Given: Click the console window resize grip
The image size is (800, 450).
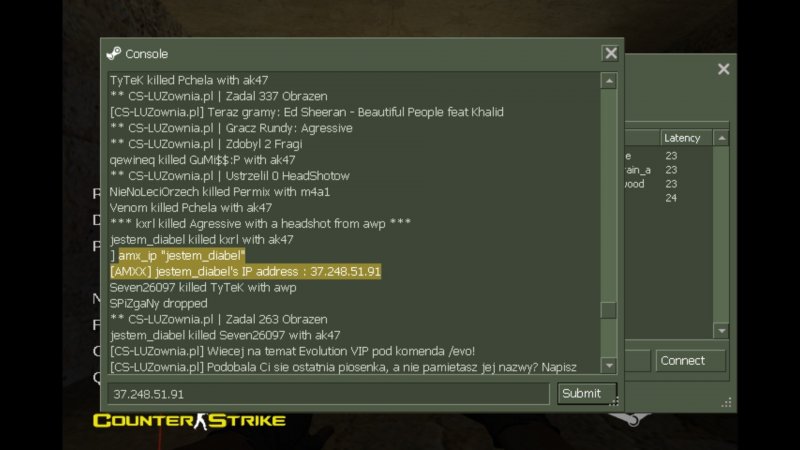Looking at the screenshot, I should point(615,402).
